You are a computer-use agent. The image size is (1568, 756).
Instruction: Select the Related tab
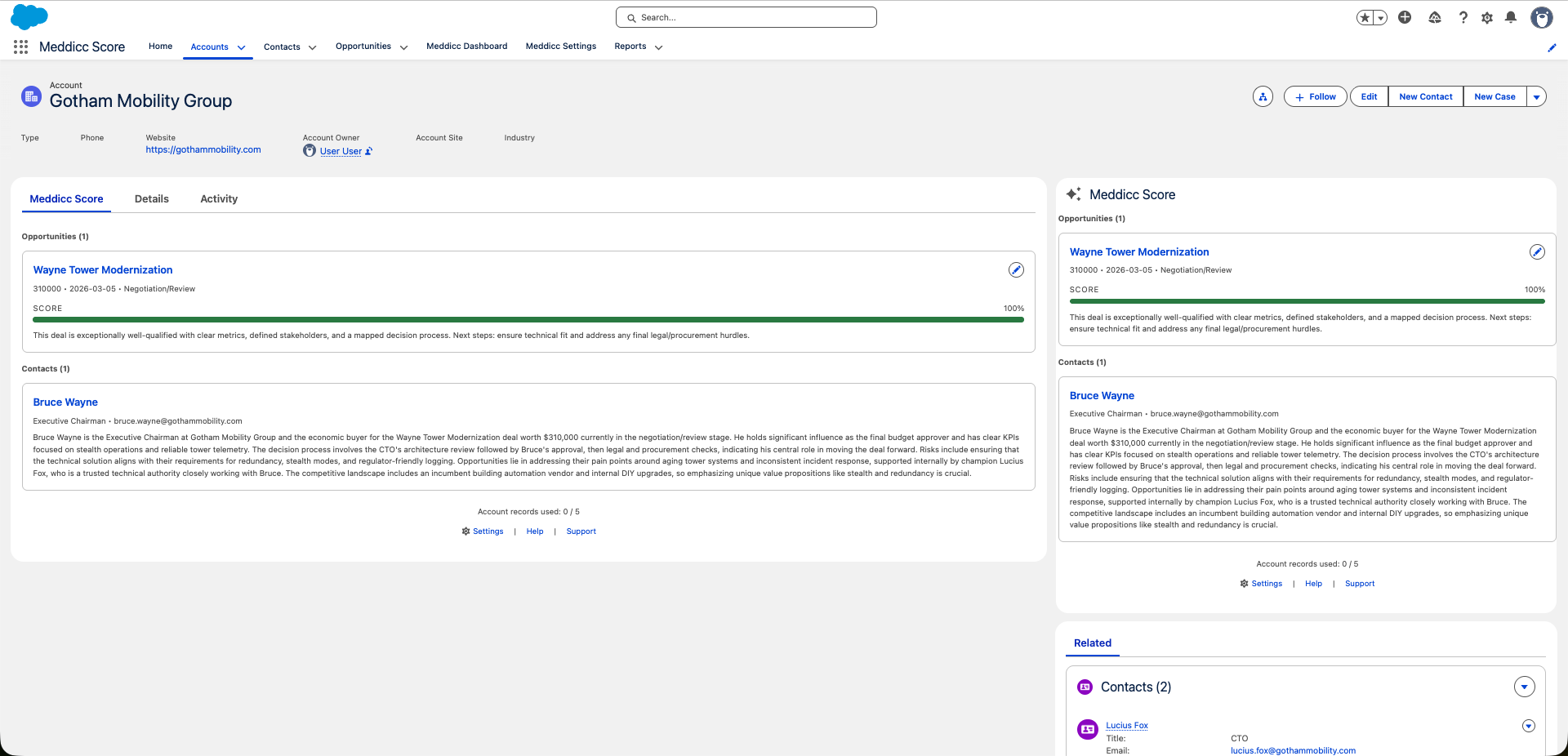[1093, 643]
